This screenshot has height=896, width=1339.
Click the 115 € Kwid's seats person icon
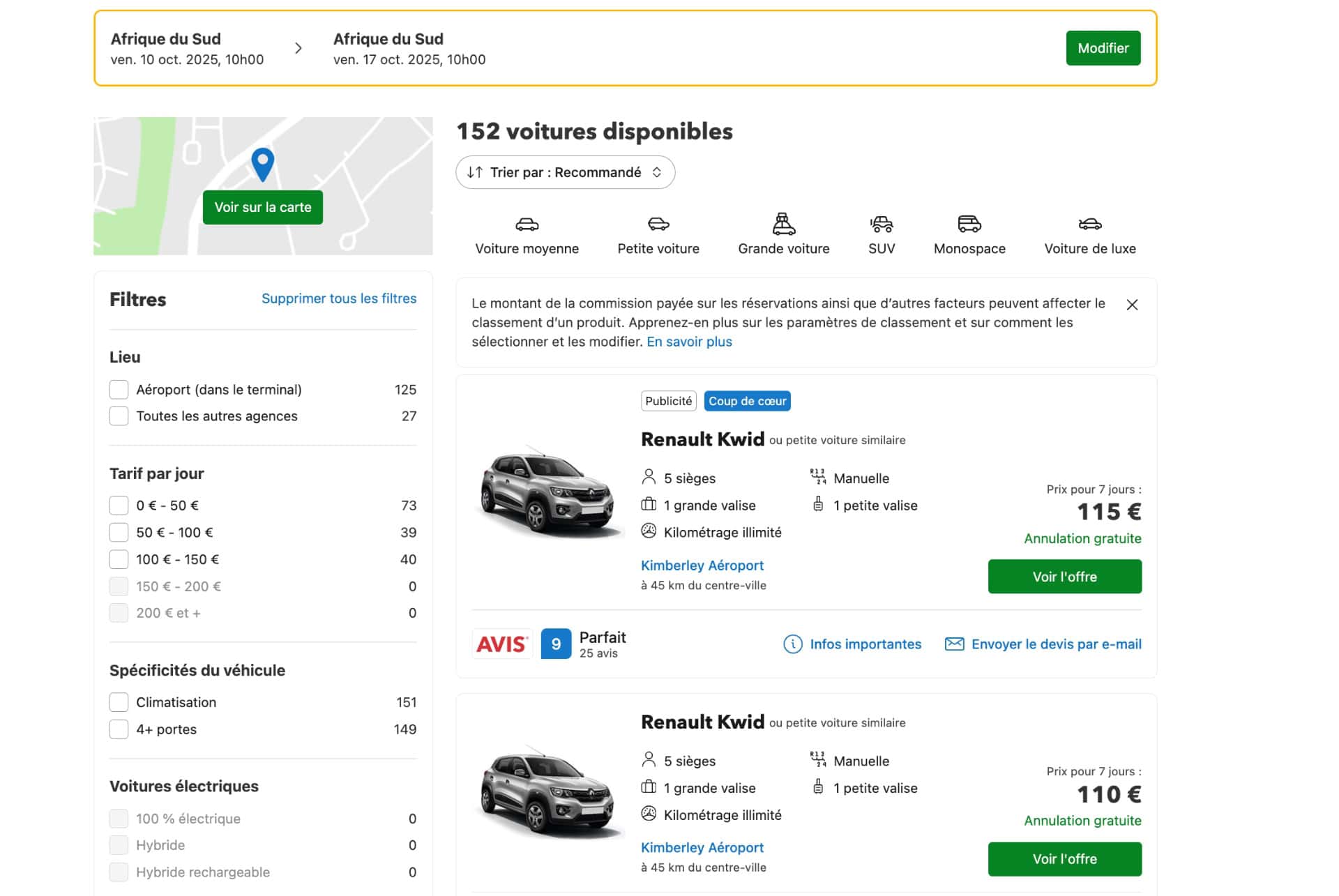(649, 477)
